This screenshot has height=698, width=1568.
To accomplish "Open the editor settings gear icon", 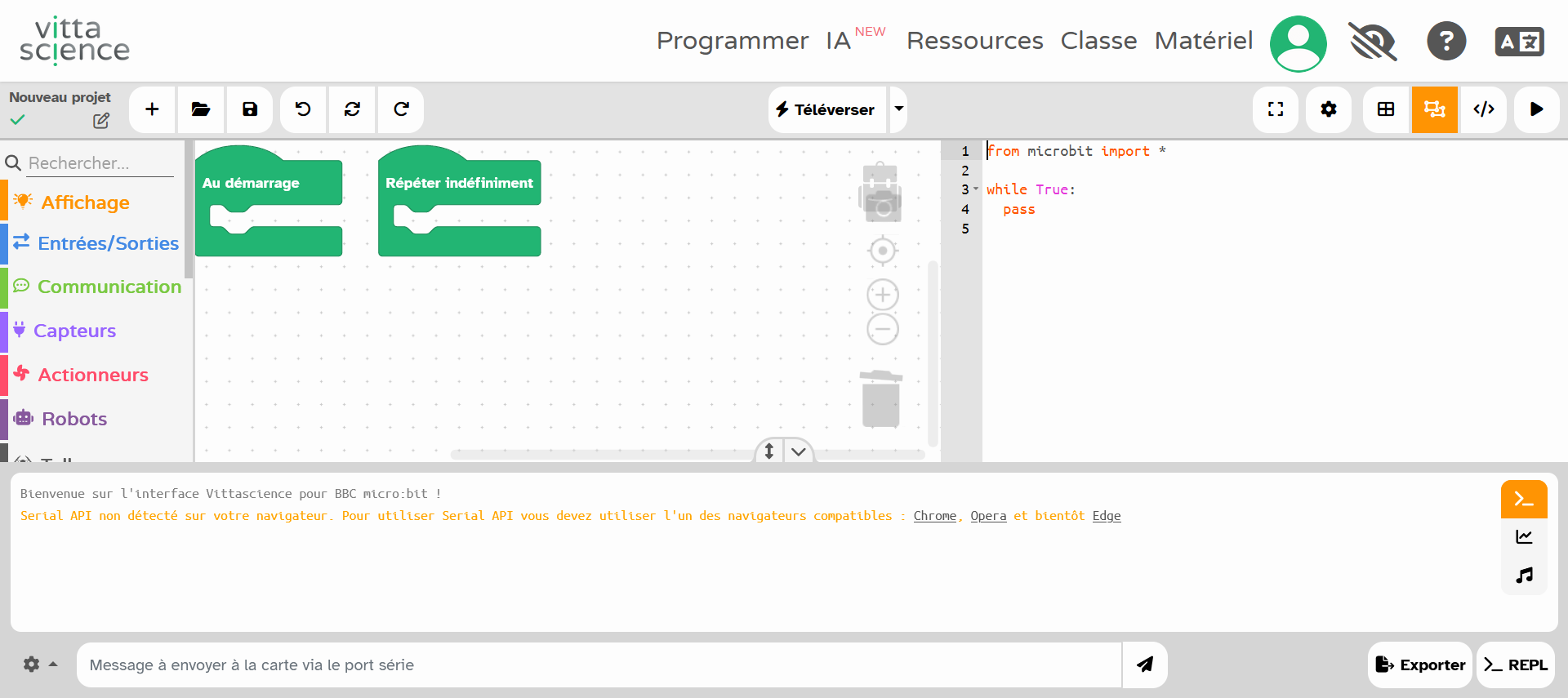I will 1329,109.
